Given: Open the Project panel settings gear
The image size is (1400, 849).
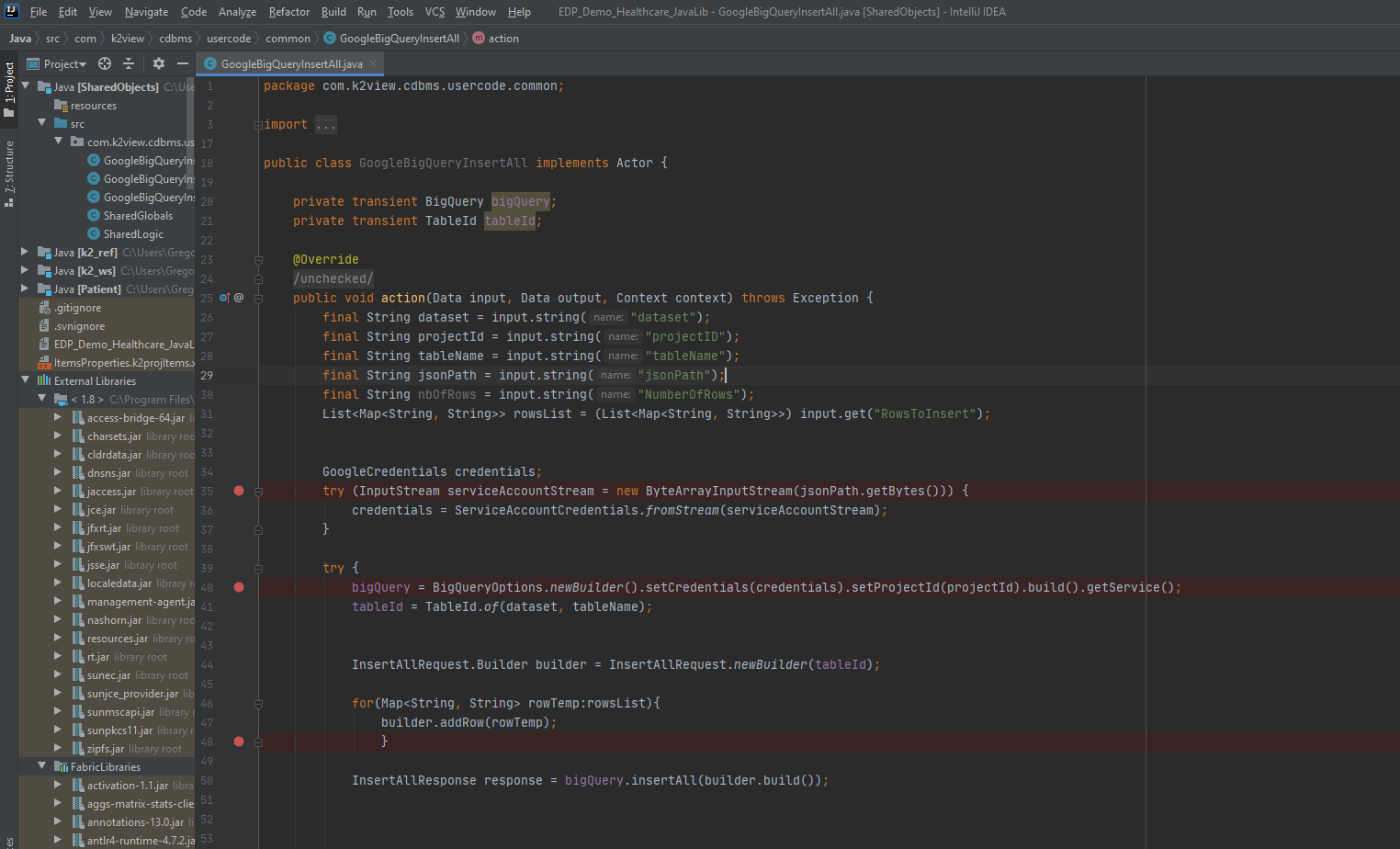Looking at the screenshot, I should [x=159, y=63].
